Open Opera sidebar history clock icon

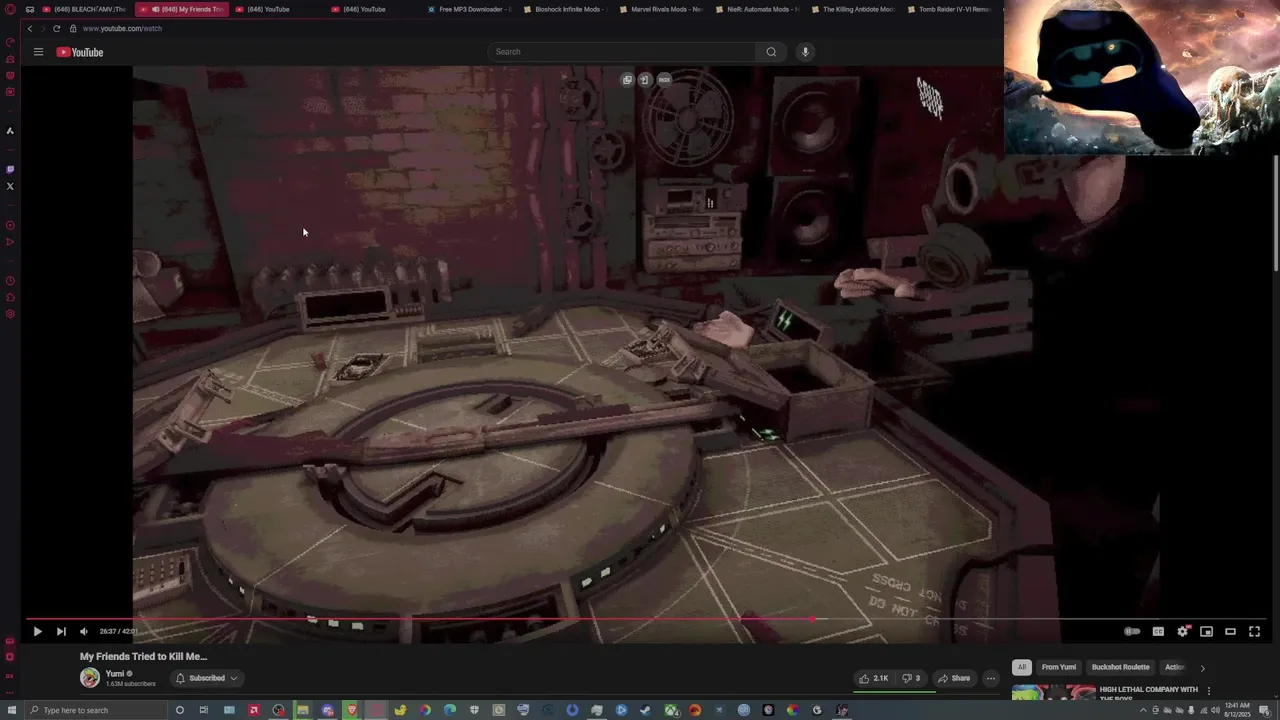pos(10,281)
